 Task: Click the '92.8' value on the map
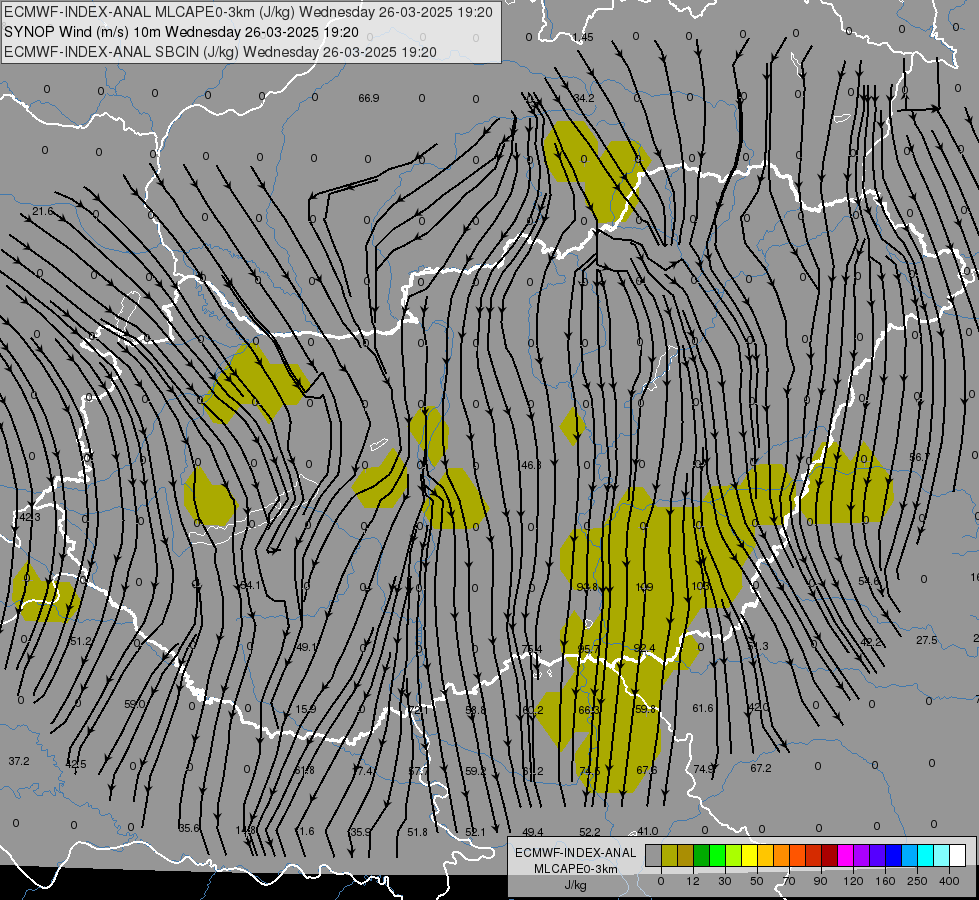pyautogui.click(x=587, y=586)
